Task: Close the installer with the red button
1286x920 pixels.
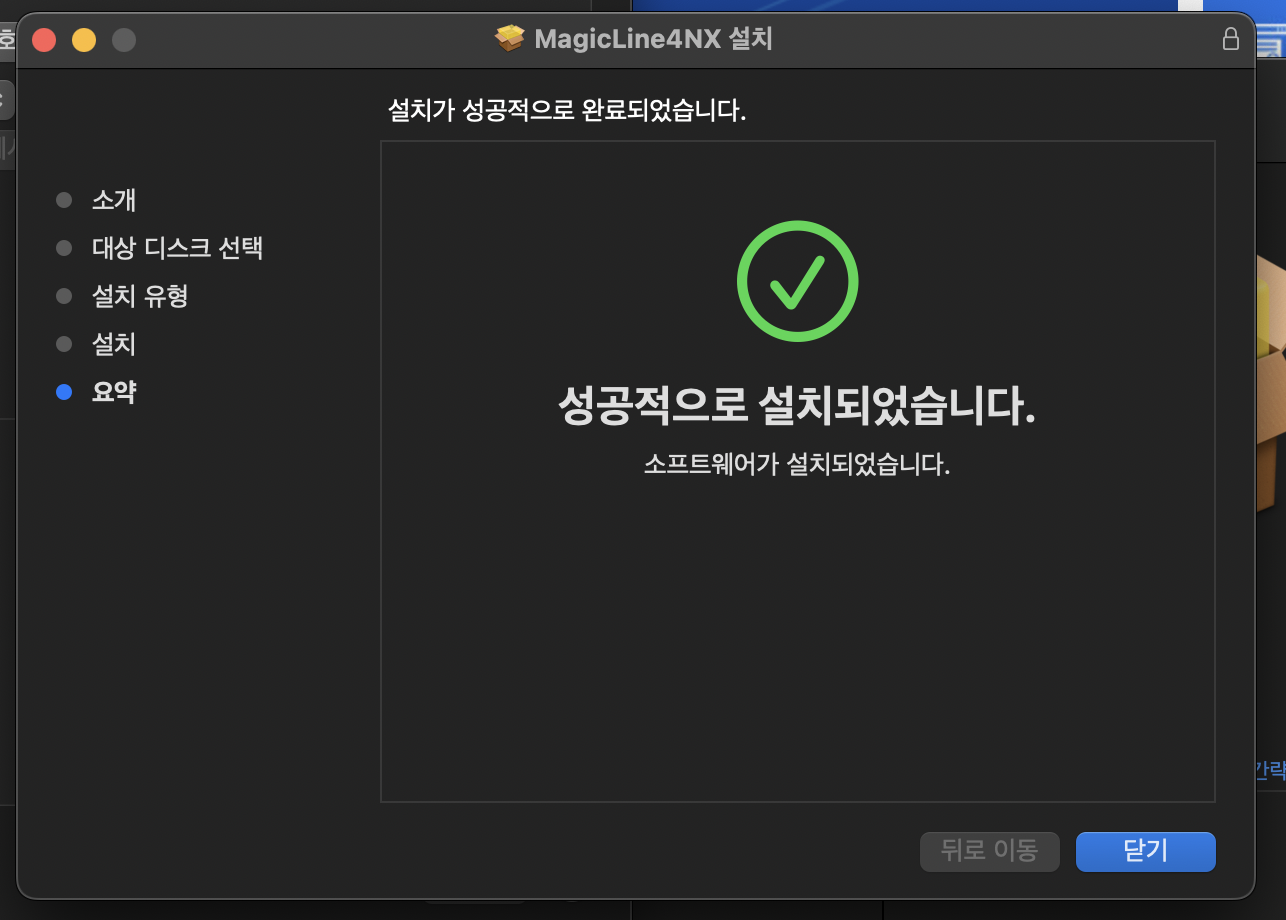Action: [44, 40]
